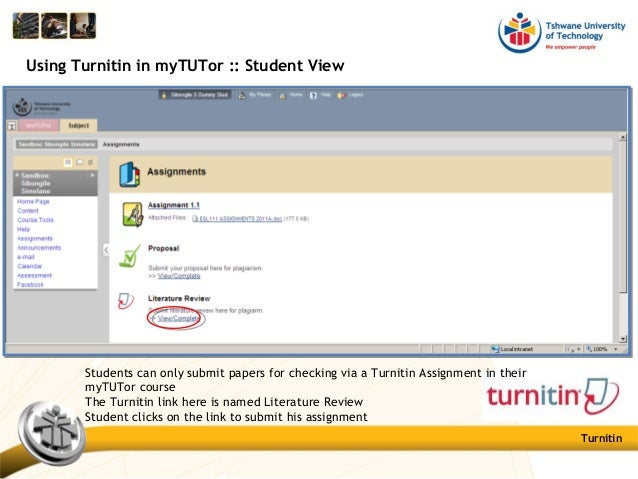Open the protected mode dropdown in the status bar

tap(578, 349)
